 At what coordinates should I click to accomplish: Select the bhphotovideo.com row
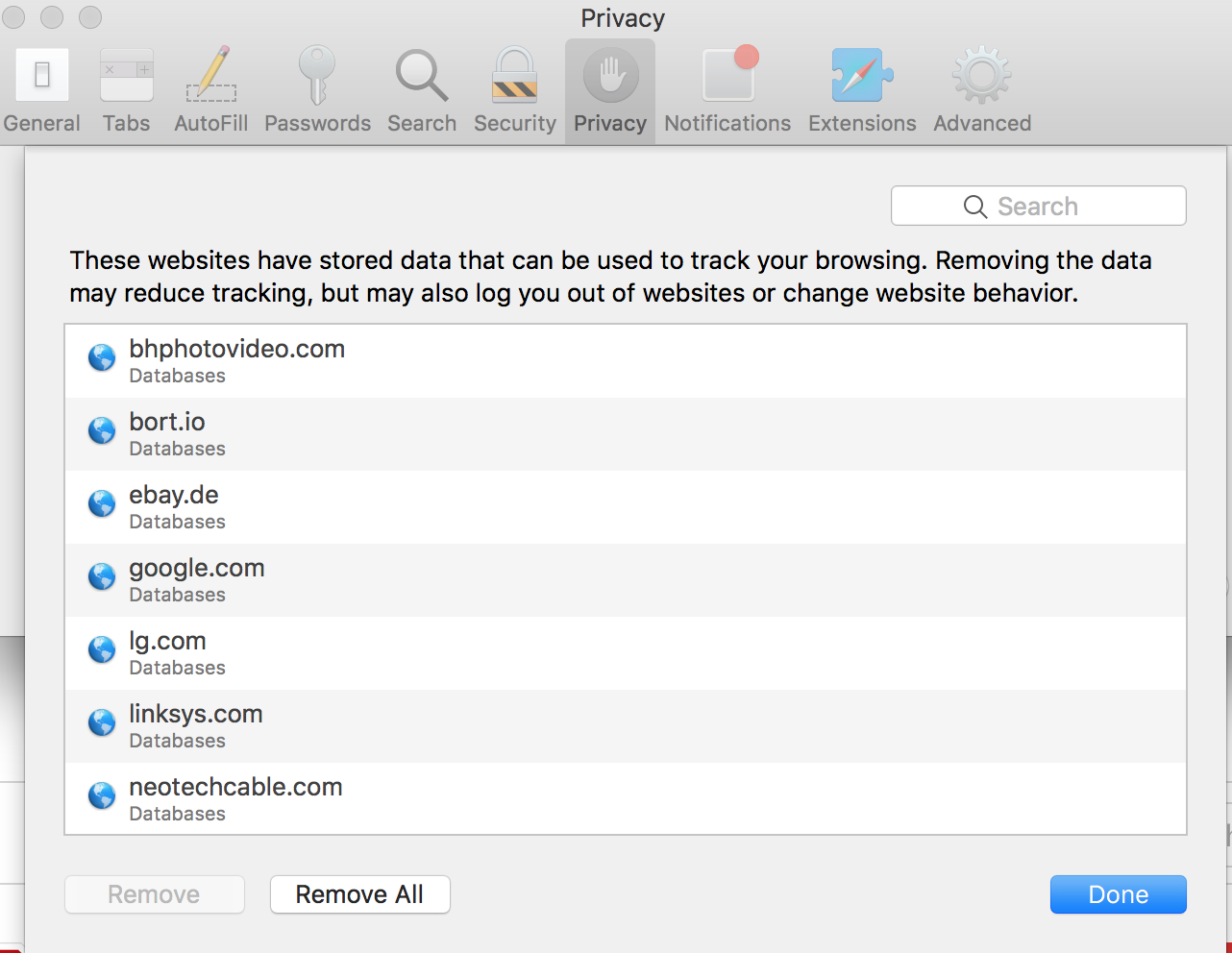[x=626, y=361]
